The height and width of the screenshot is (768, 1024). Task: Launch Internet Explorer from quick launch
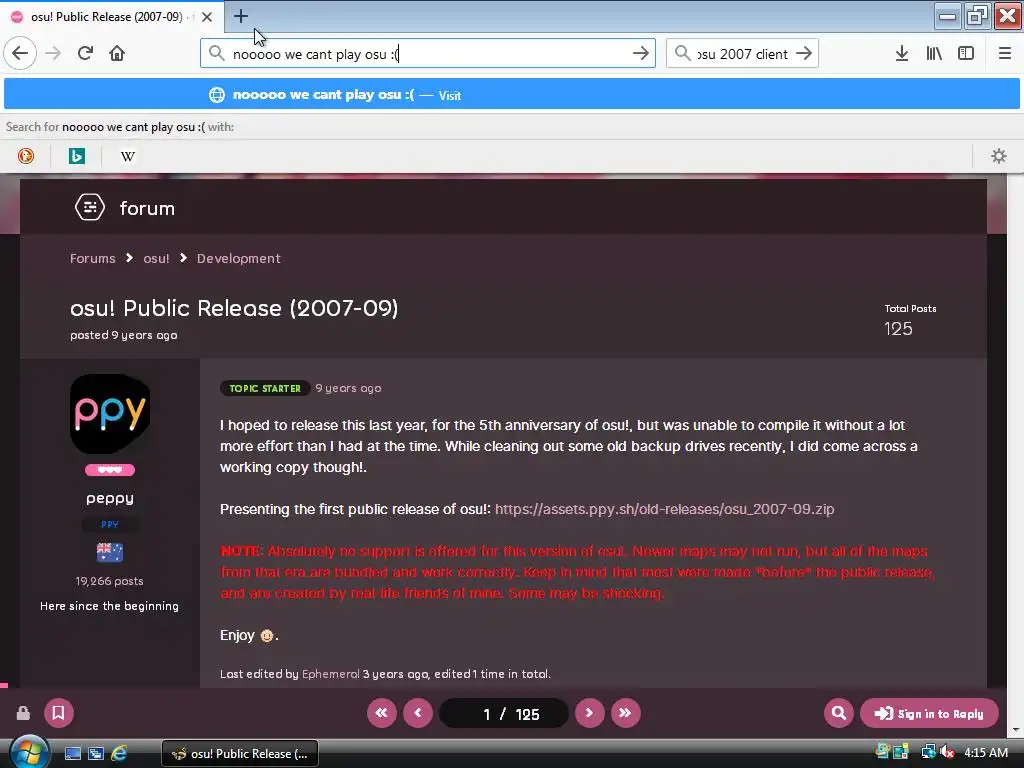[x=119, y=754]
